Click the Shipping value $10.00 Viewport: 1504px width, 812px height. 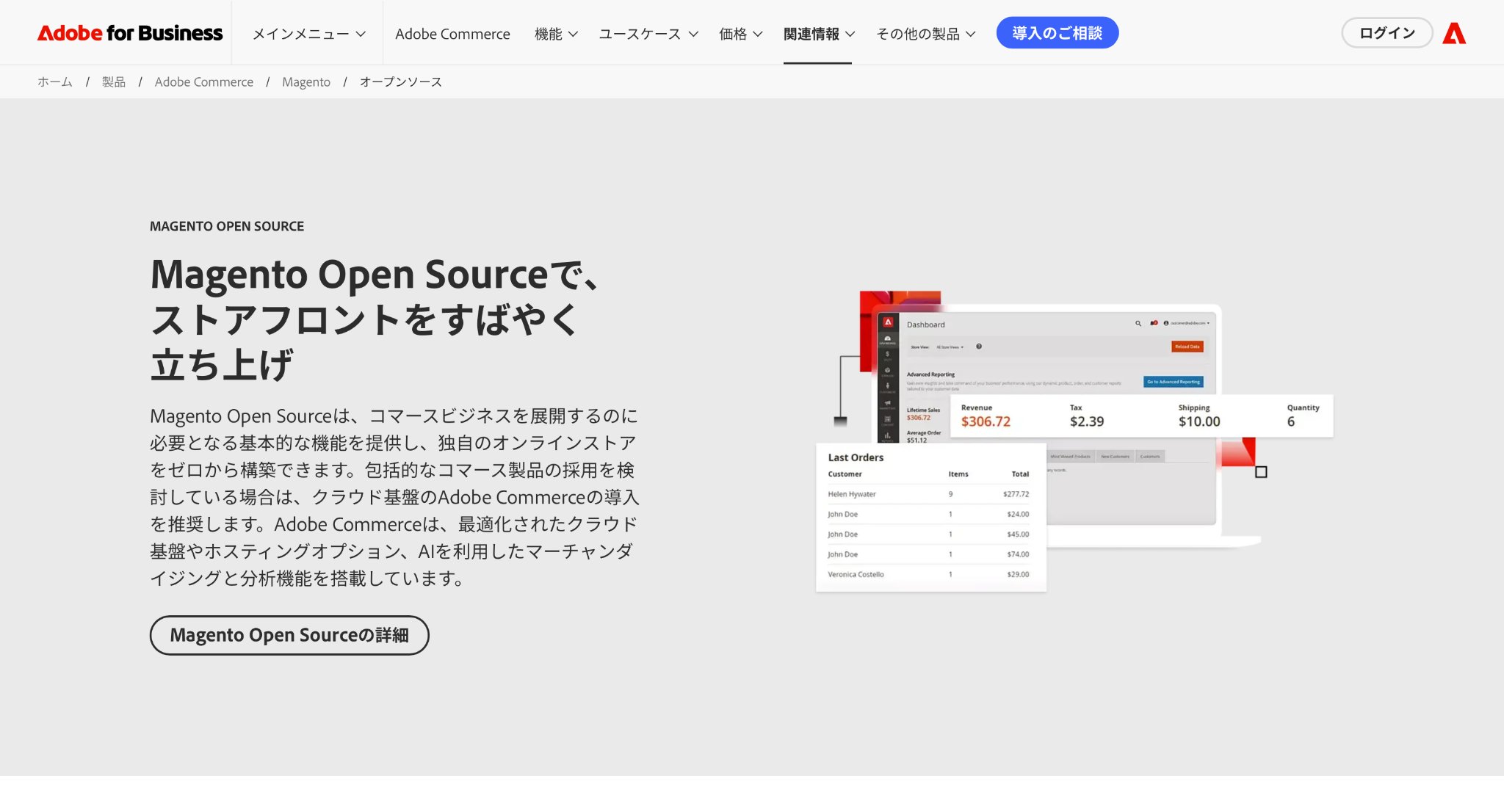(1199, 421)
